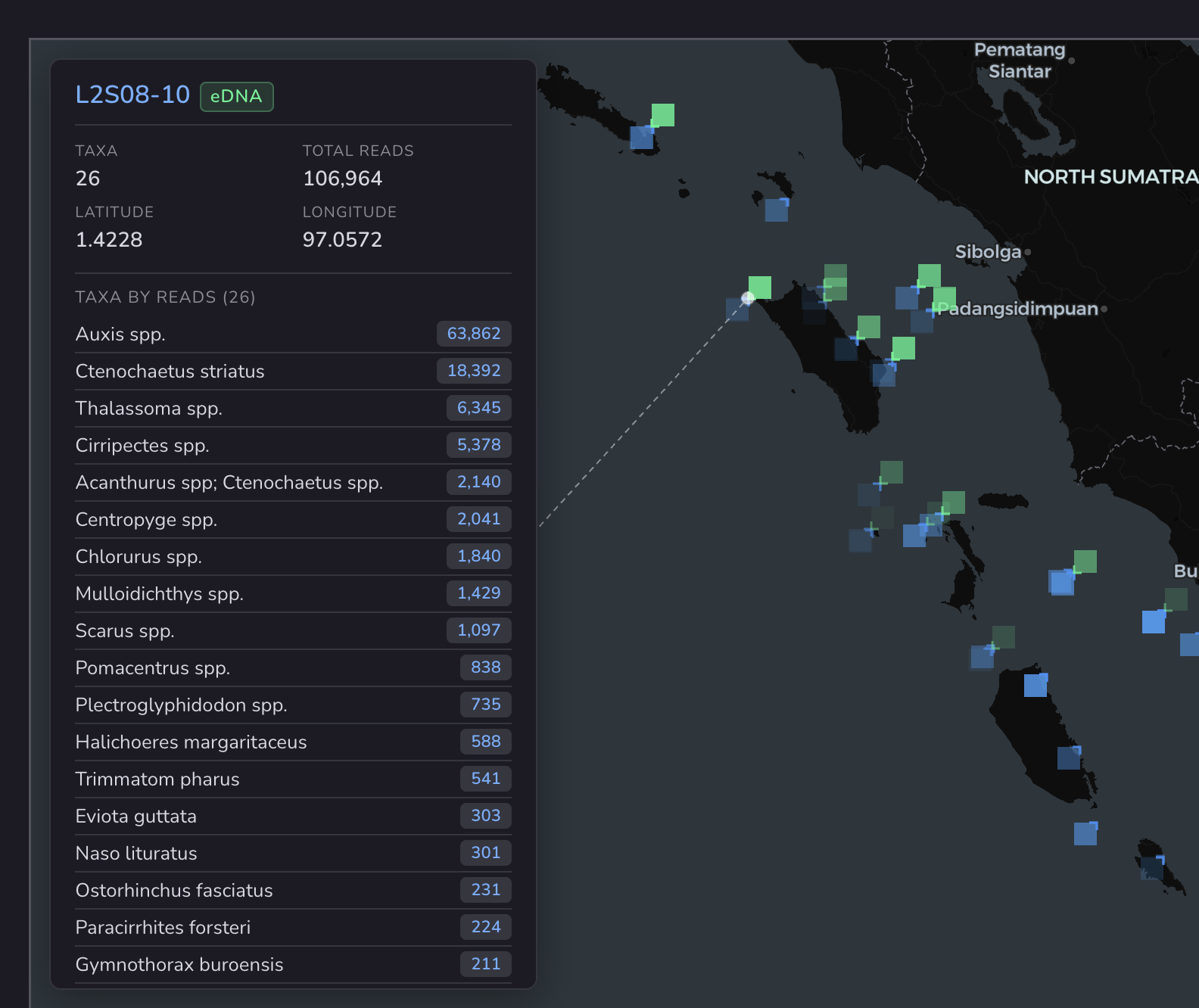The height and width of the screenshot is (1008, 1199).
Task: Click the Scarus spp. taxon
Action: coord(293,630)
